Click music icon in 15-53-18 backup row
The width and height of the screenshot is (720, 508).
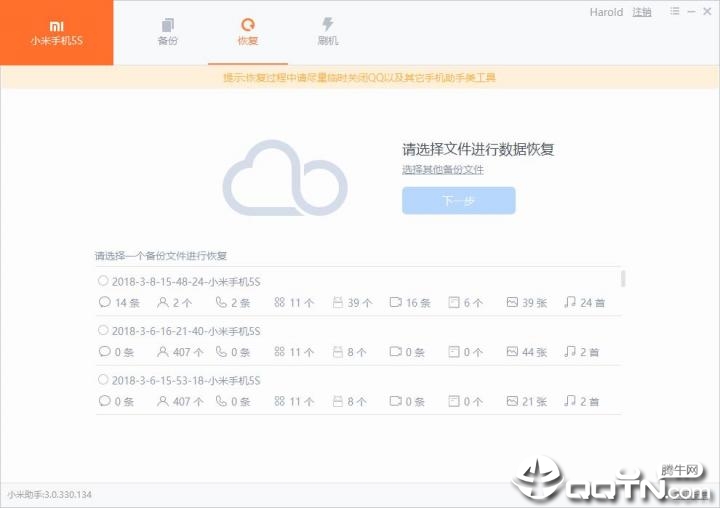click(x=570, y=401)
